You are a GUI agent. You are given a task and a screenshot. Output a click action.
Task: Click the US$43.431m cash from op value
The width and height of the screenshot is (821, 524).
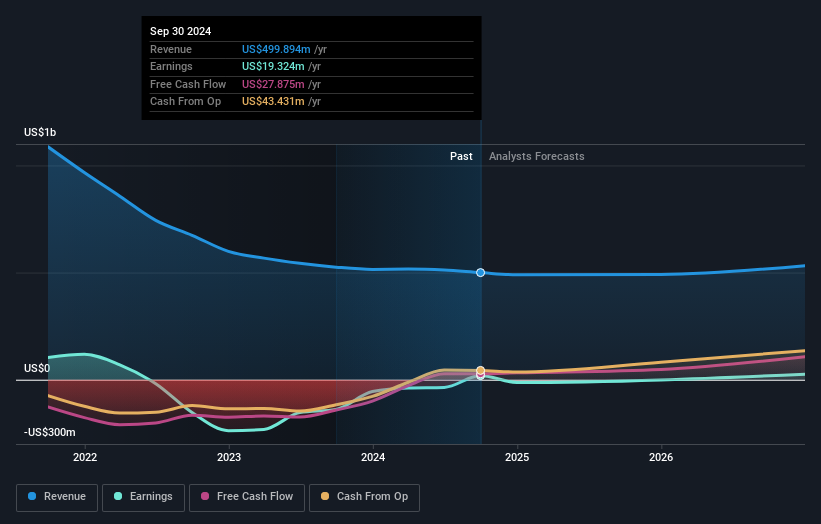[273, 102]
